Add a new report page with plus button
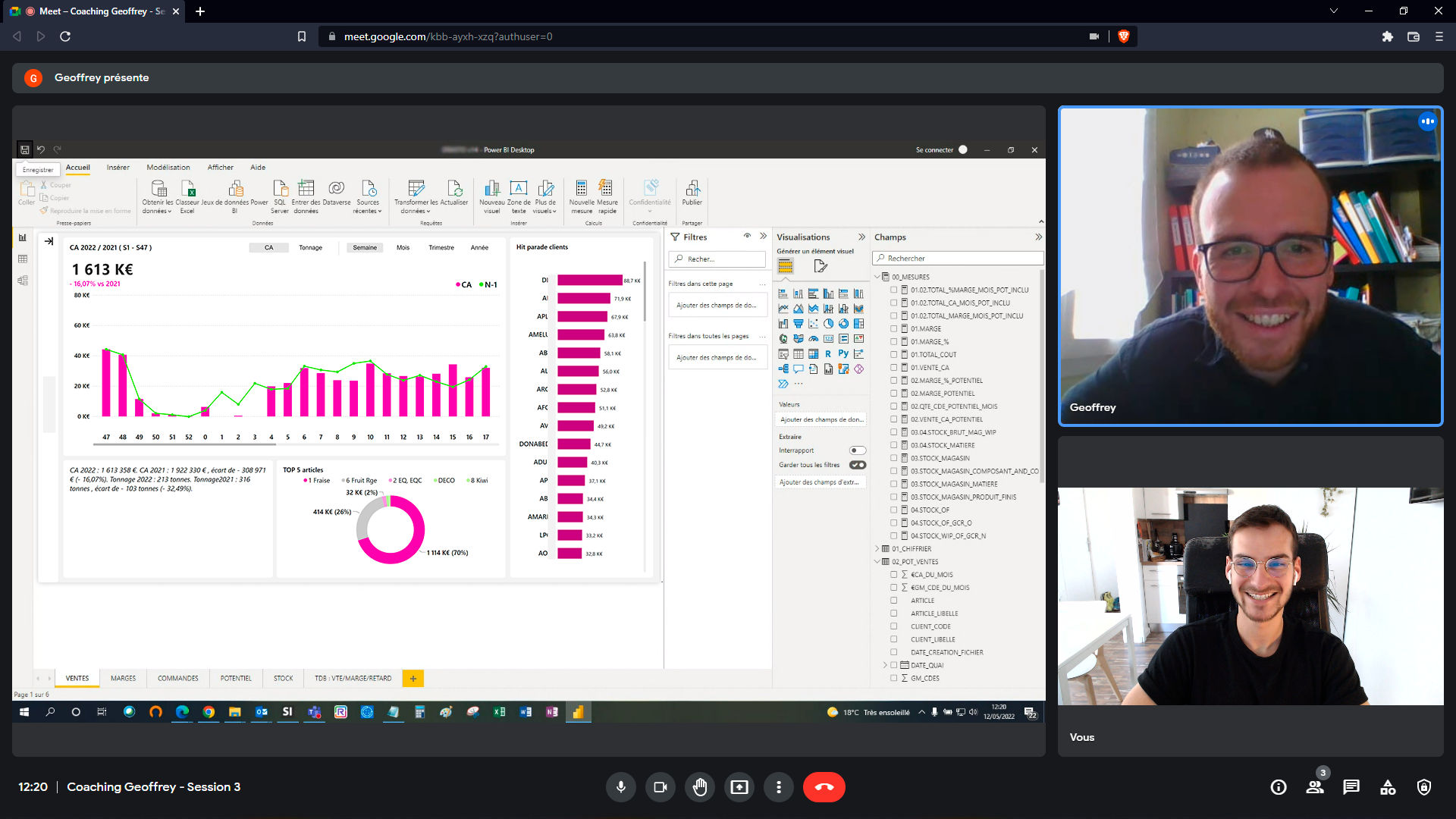Screen dimensions: 1456x819 coord(413,679)
